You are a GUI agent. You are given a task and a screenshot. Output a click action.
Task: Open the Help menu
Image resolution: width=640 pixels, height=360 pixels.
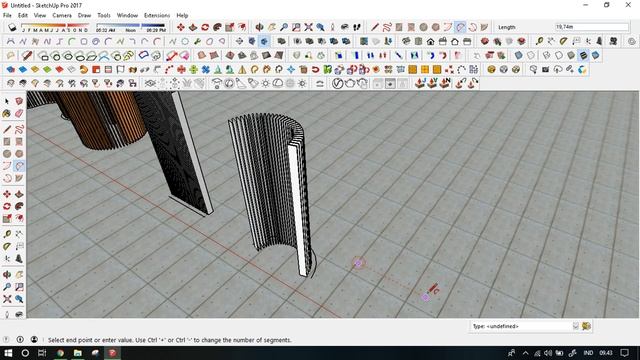coord(182,15)
